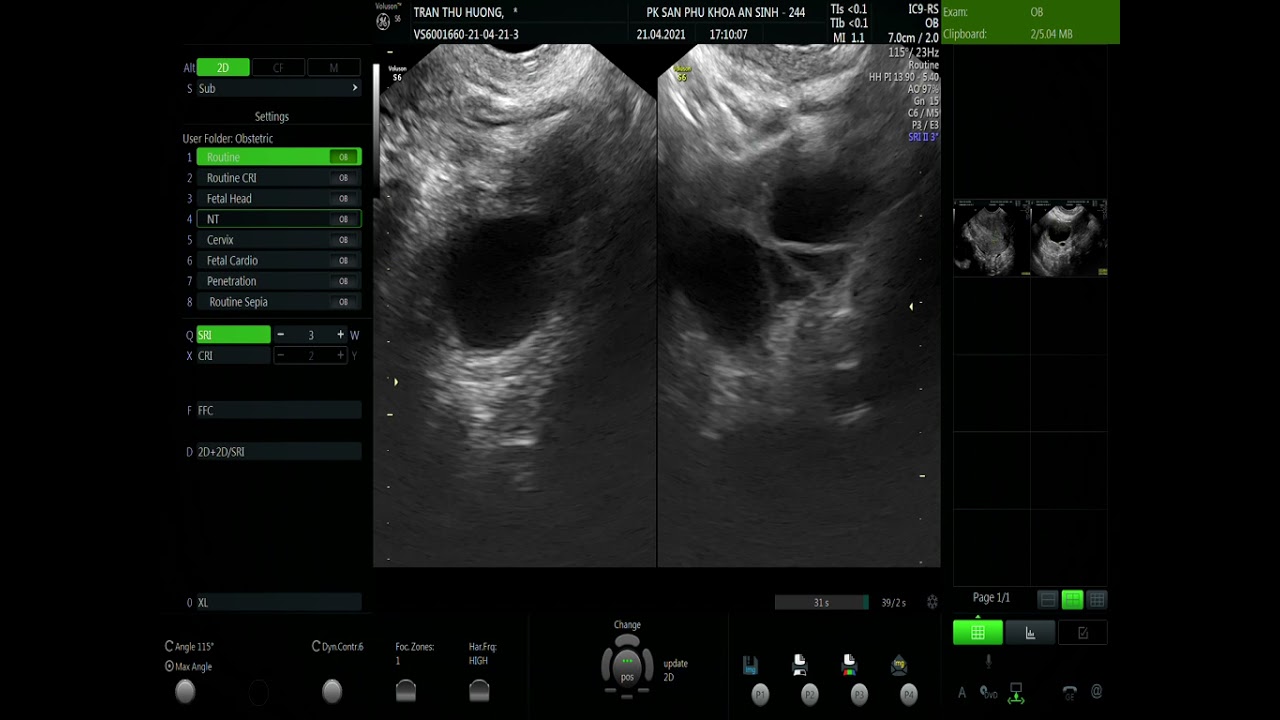Select the M mode tab

334,68
